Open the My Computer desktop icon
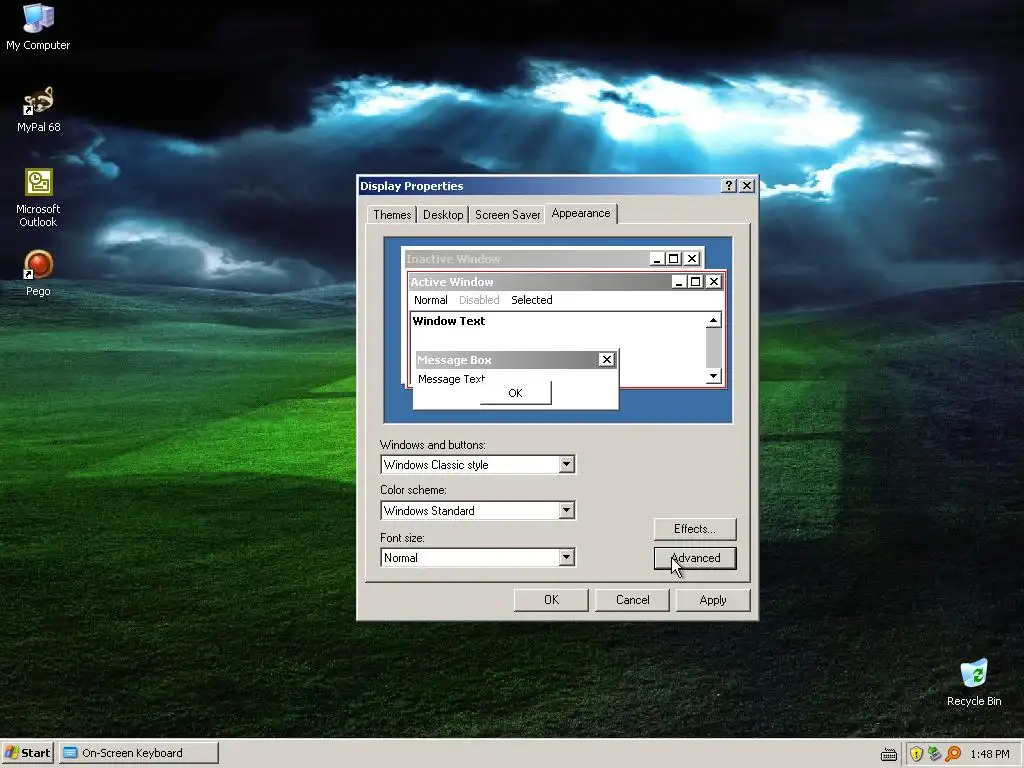 click(x=38, y=26)
